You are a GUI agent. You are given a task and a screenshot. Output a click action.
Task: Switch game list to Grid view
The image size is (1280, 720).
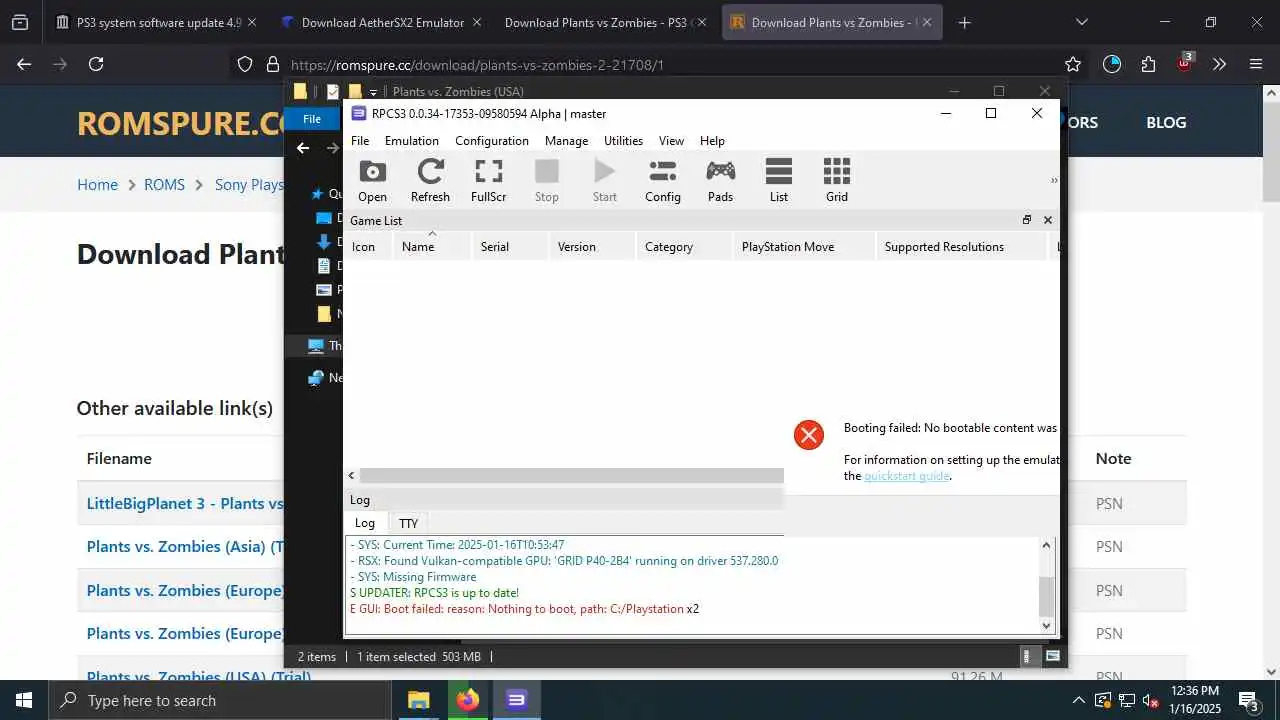(x=836, y=180)
